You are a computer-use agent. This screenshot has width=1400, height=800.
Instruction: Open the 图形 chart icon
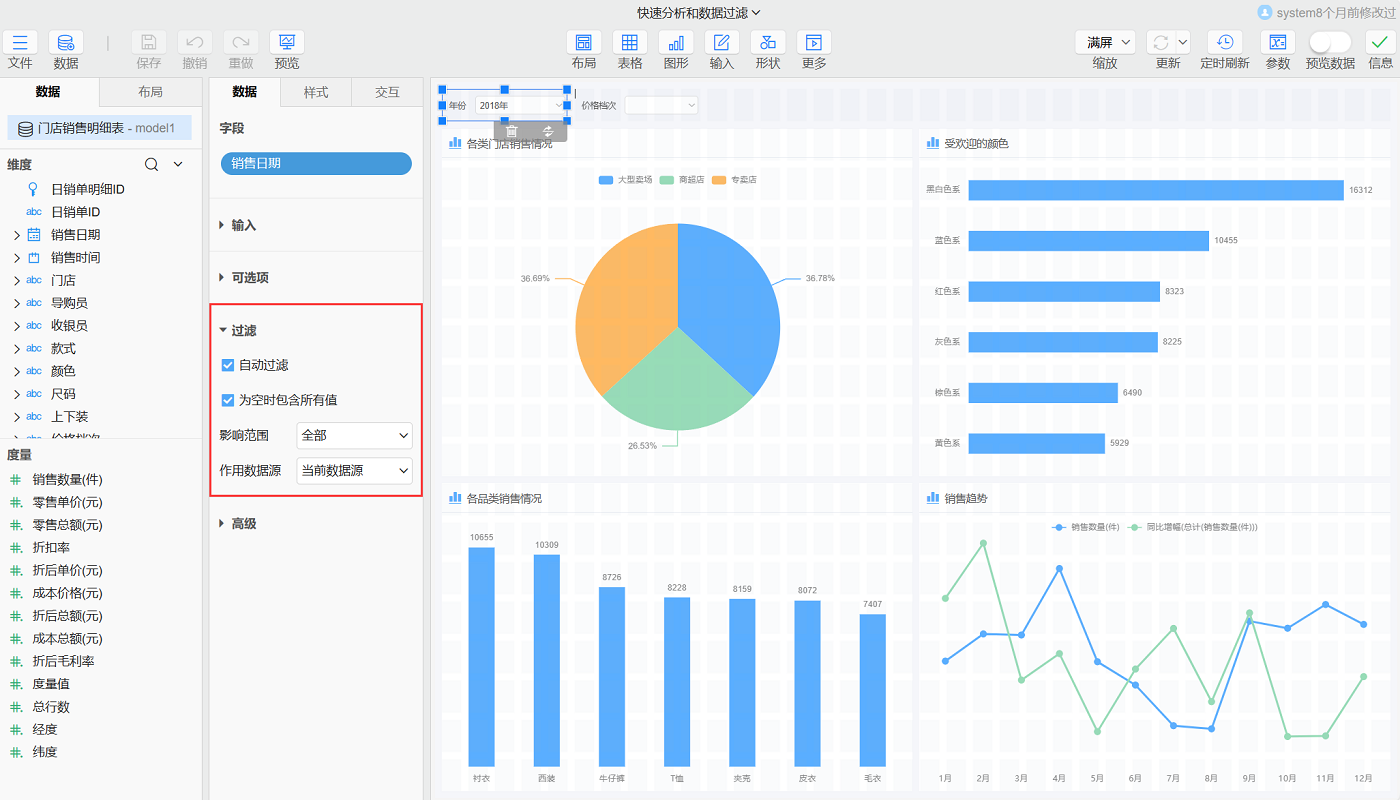[676, 43]
